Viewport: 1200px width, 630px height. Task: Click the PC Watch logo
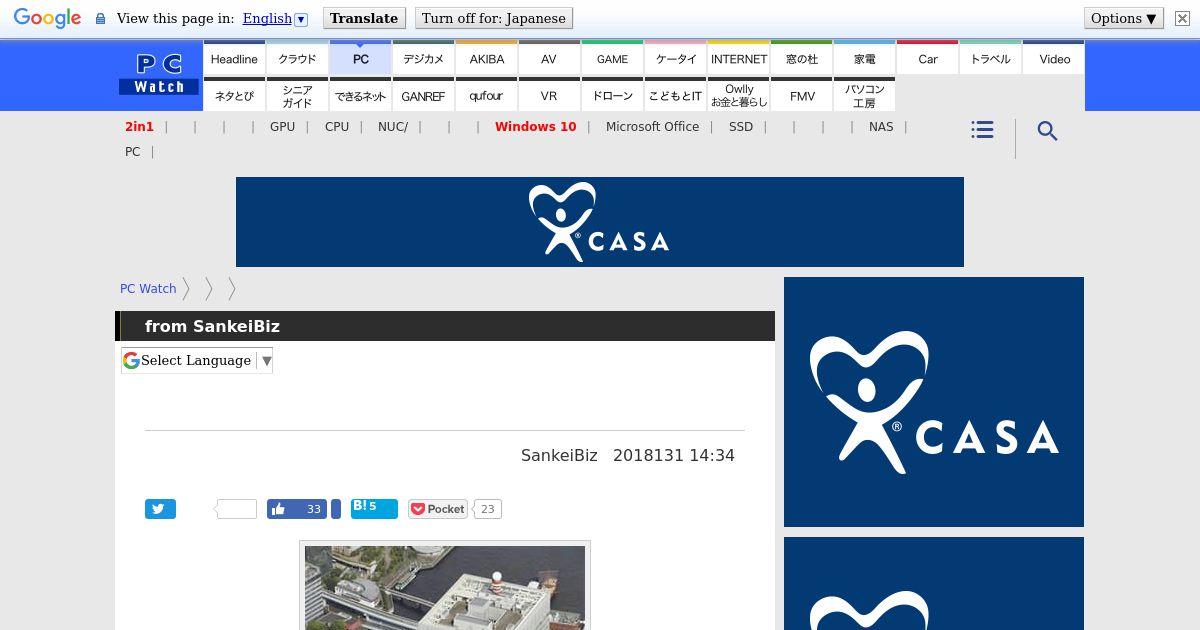point(159,75)
